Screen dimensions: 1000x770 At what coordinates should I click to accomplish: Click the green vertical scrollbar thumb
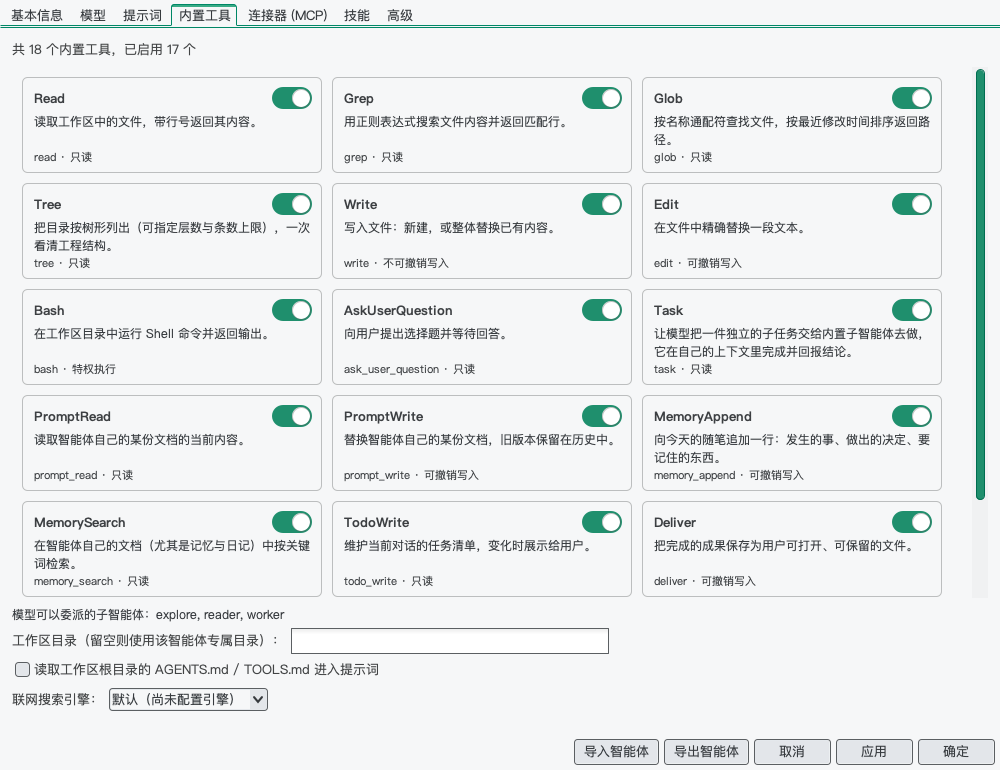(980, 285)
